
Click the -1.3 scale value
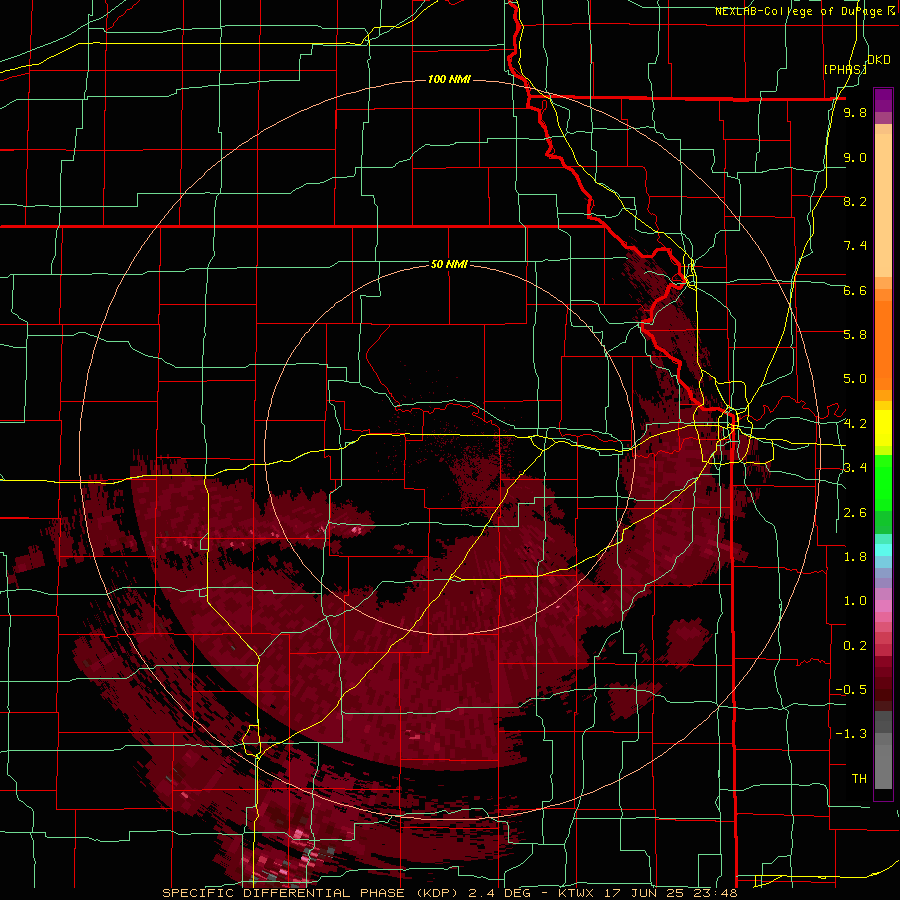(x=851, y=735)
